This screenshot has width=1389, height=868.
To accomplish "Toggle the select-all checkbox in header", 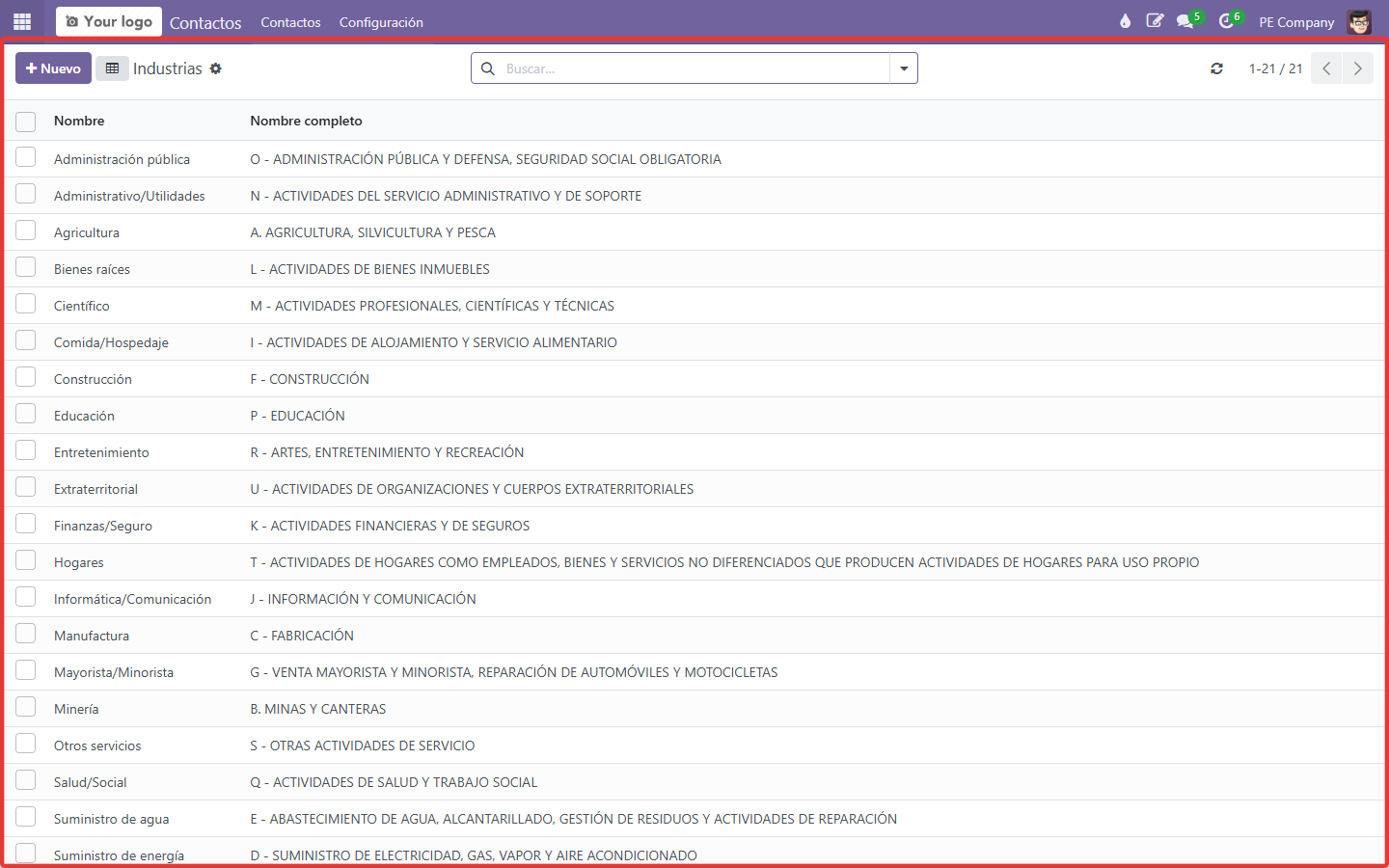I will [26, 122].
